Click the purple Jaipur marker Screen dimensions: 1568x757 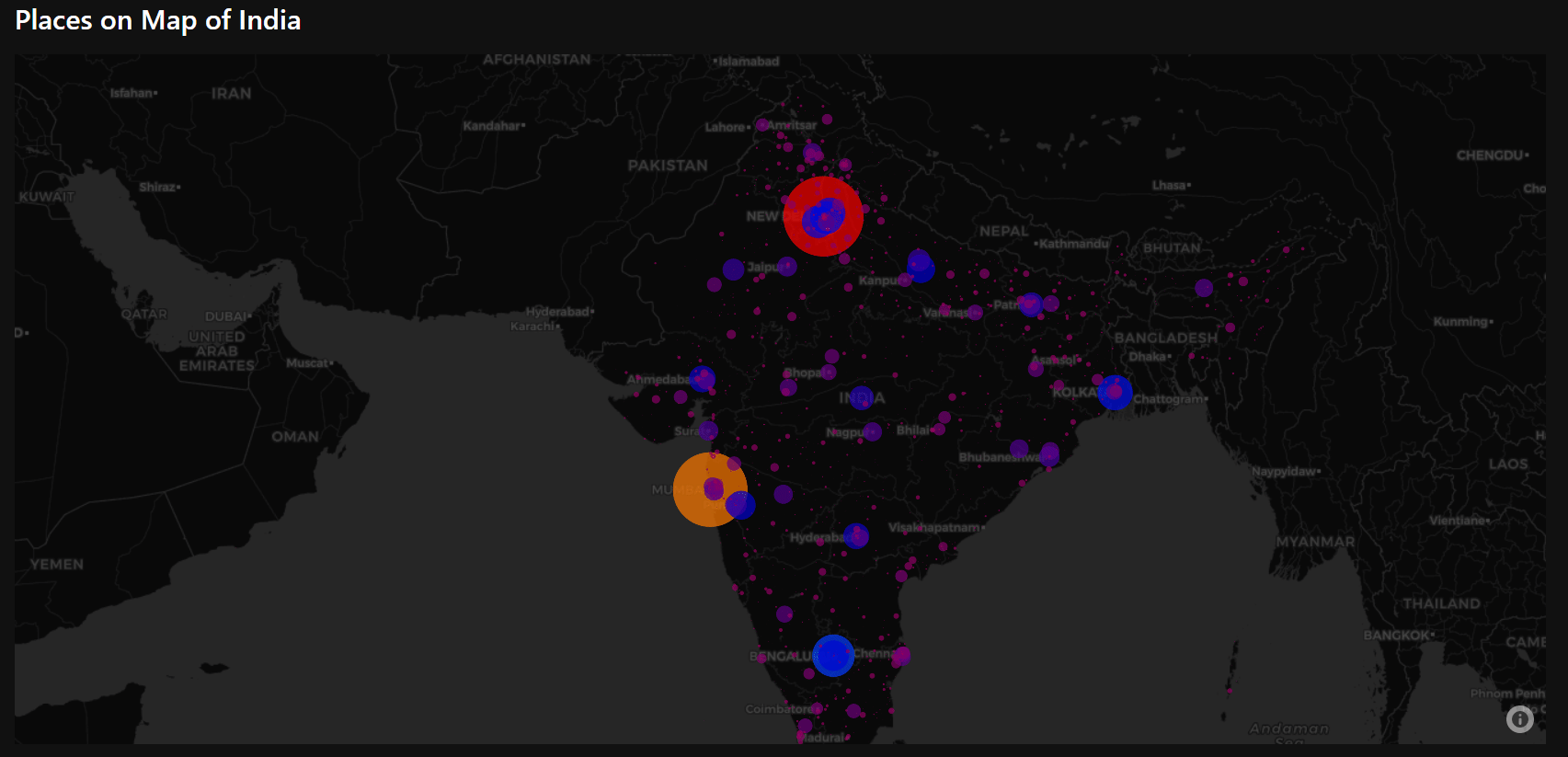[787, 267]
